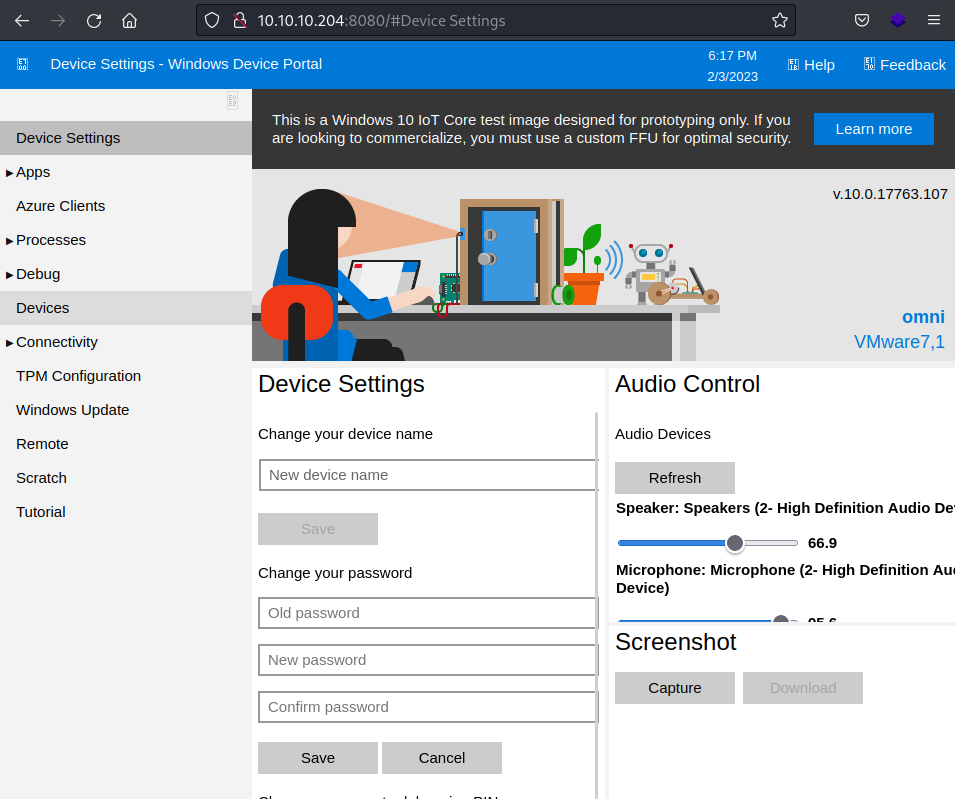This screenshot has height=799, width=955.
Task: Click the shield tracking protection icon
Action: point(211,21)
